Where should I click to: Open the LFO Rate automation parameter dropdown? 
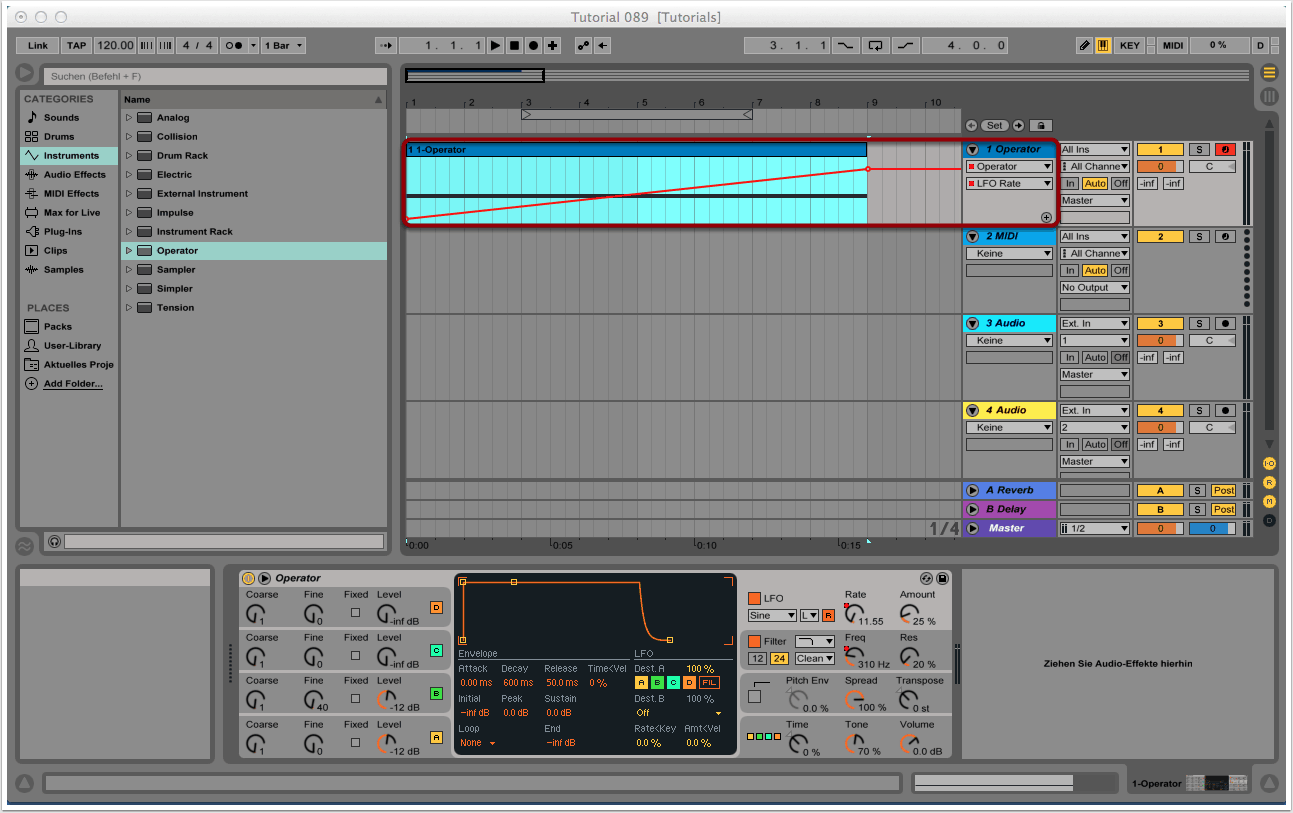(1009, 184)
